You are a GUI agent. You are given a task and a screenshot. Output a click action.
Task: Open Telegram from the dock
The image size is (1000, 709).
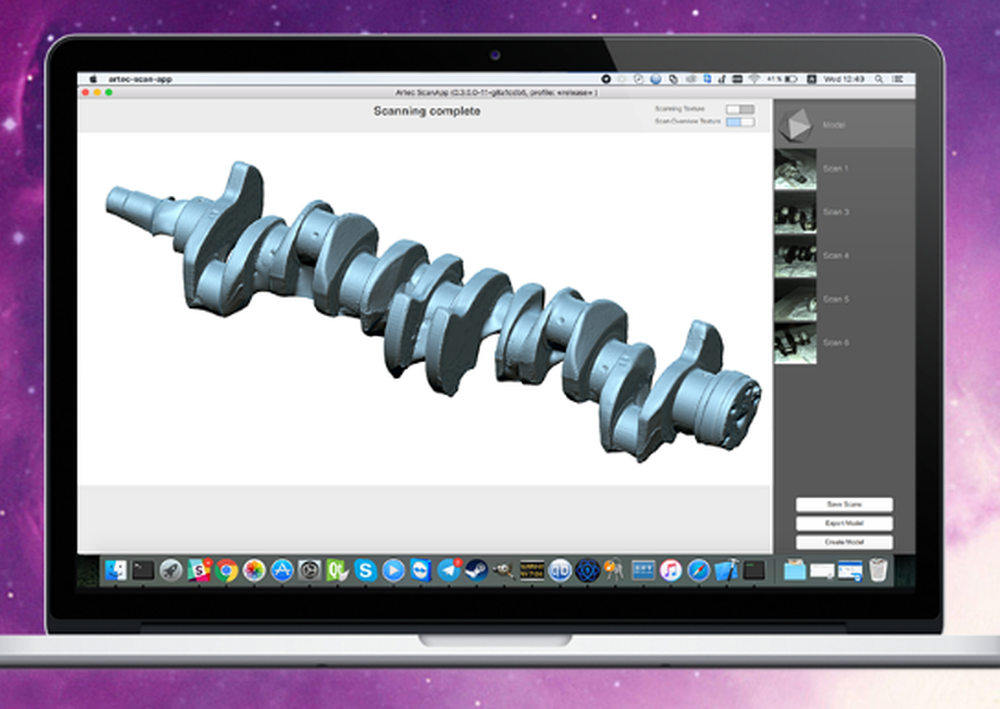click(x=448, y=570)
